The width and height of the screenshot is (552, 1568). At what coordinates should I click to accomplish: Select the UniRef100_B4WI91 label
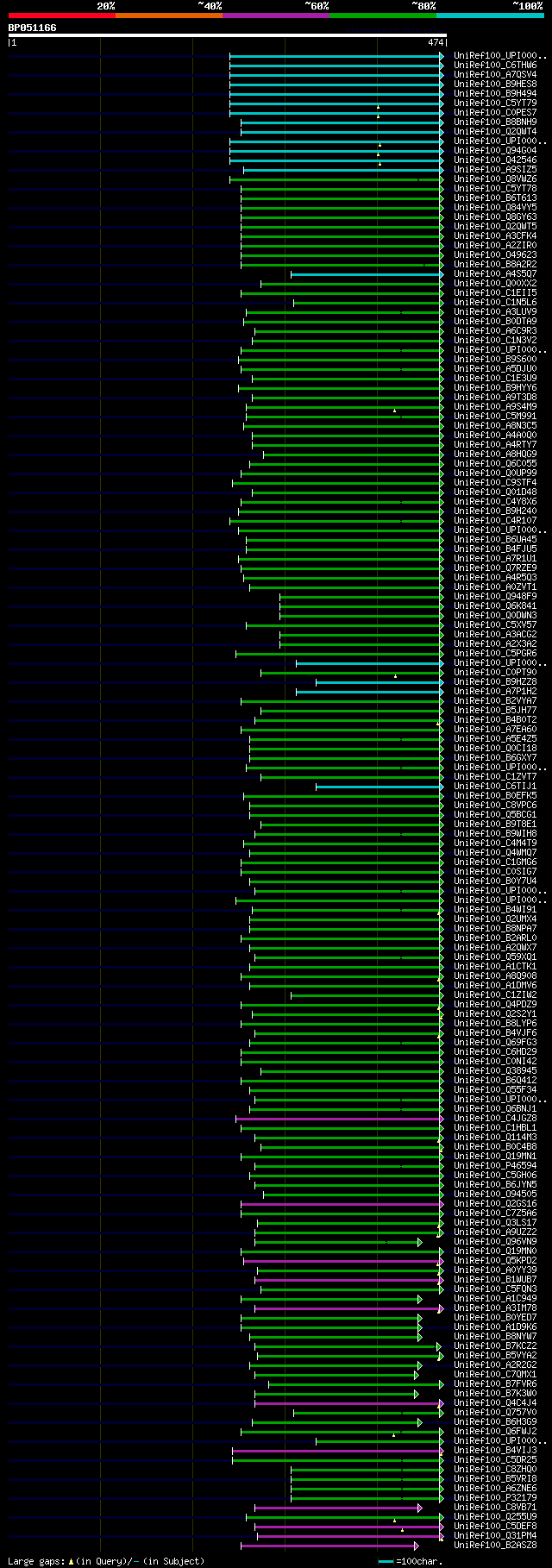pyautogui.click(x=495, y=909)
